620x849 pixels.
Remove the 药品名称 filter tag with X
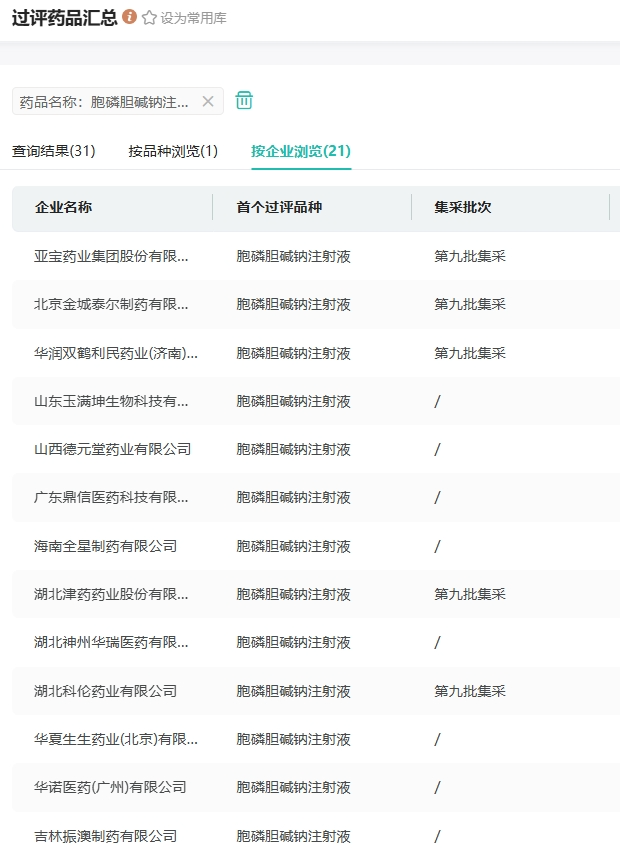coord(208,101)
